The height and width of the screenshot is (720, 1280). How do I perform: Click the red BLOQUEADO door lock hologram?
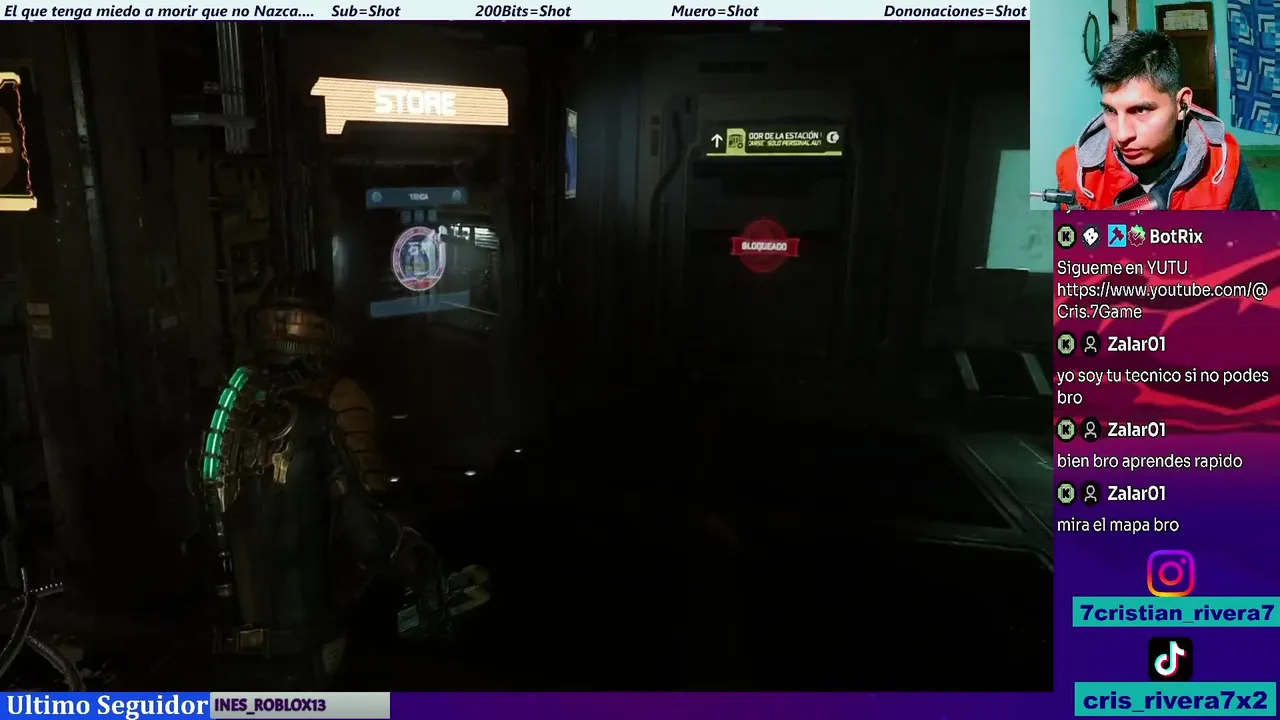pyautogui.click(x=764, y=246)
